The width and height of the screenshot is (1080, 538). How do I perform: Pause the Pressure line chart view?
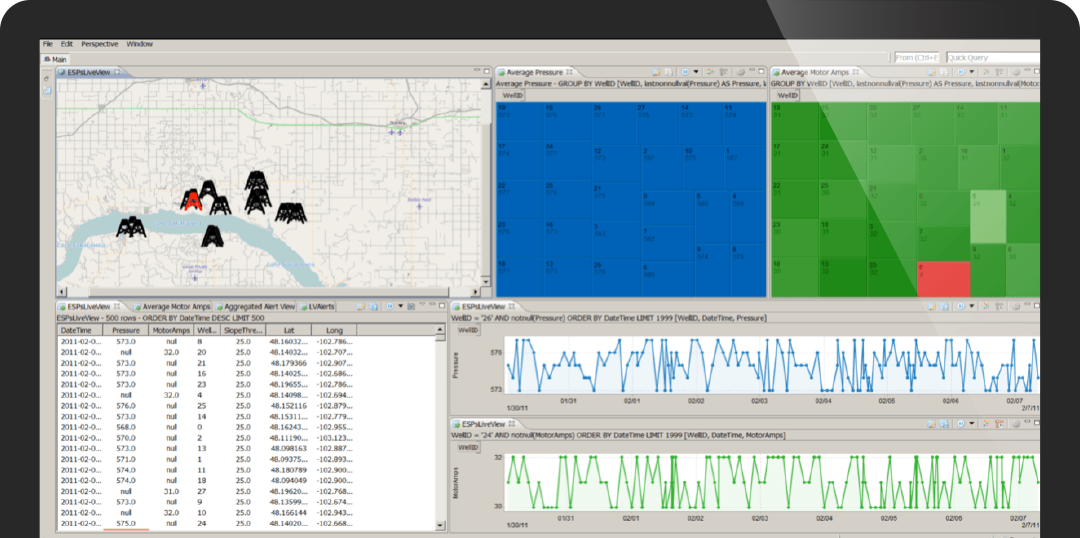tap(962, 306)
